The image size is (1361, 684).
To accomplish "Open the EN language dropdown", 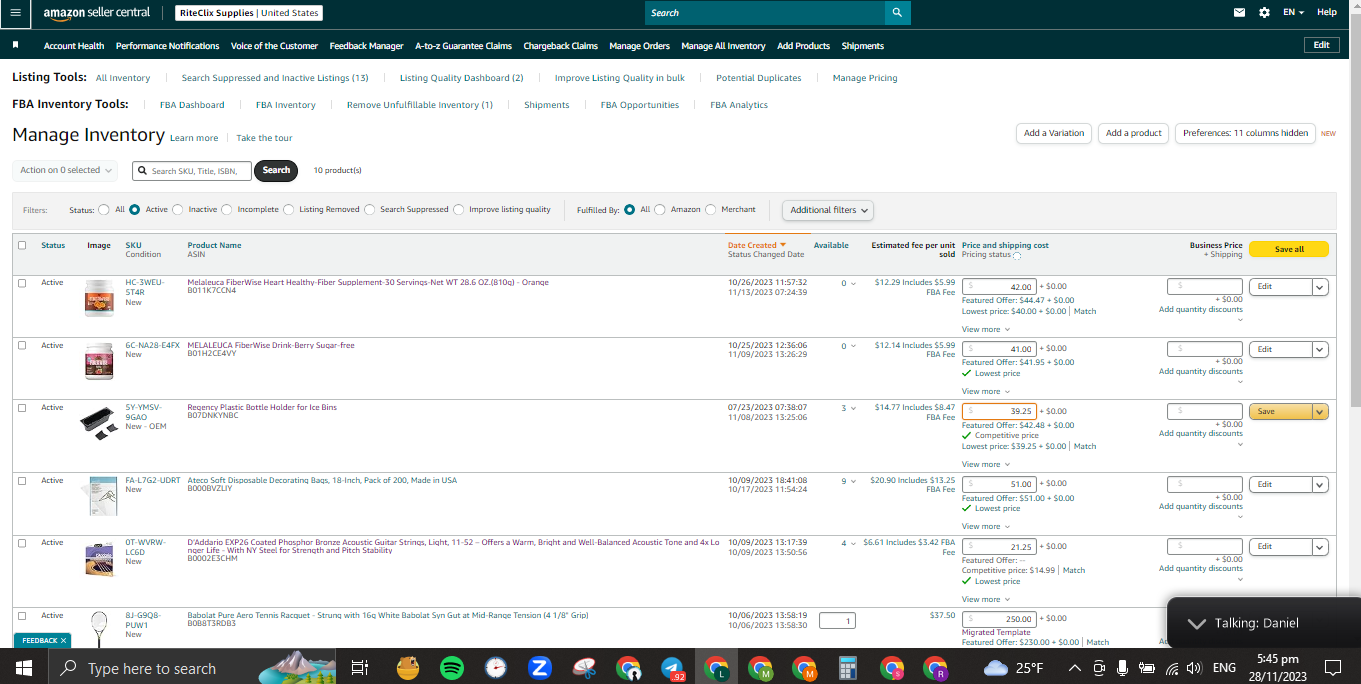I will point(1294,12).
